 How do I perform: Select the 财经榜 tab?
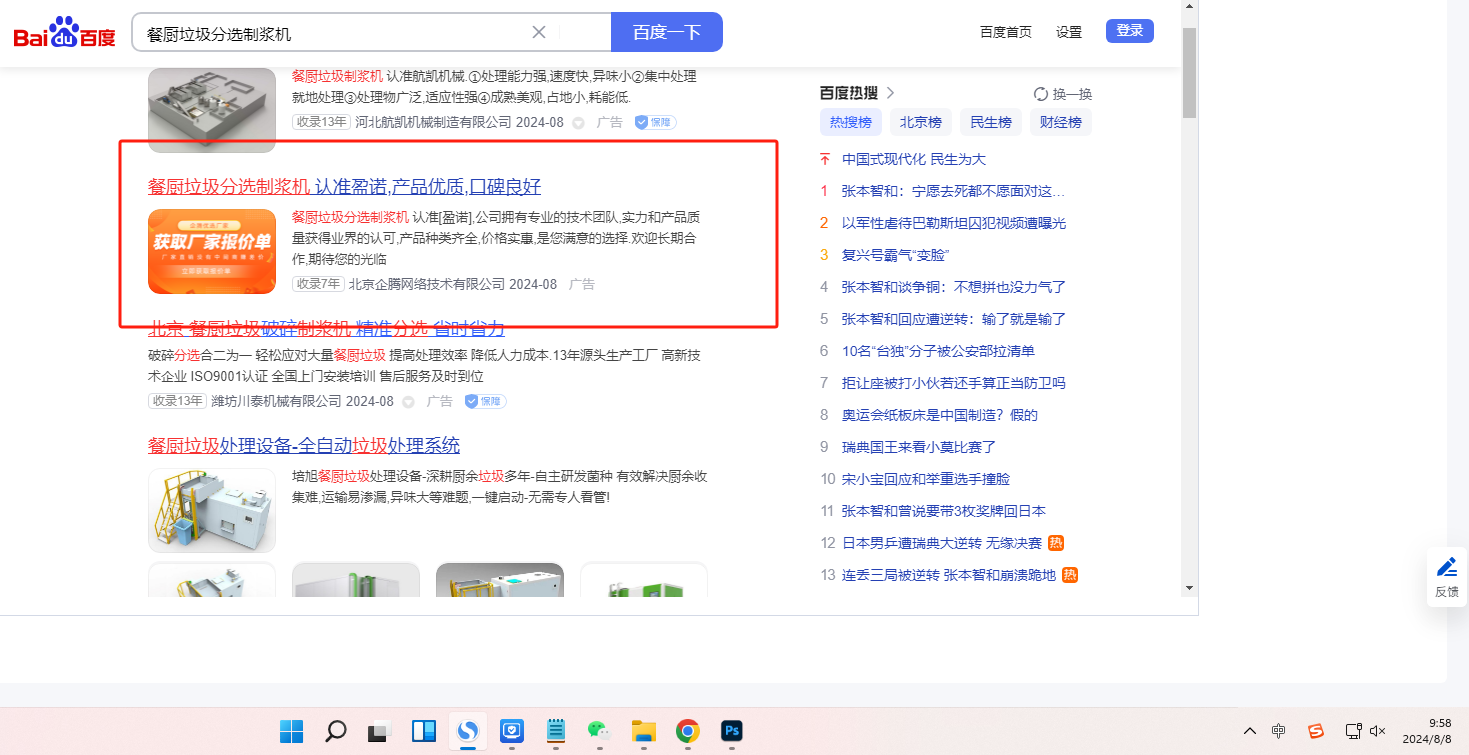coord(1060,123)
